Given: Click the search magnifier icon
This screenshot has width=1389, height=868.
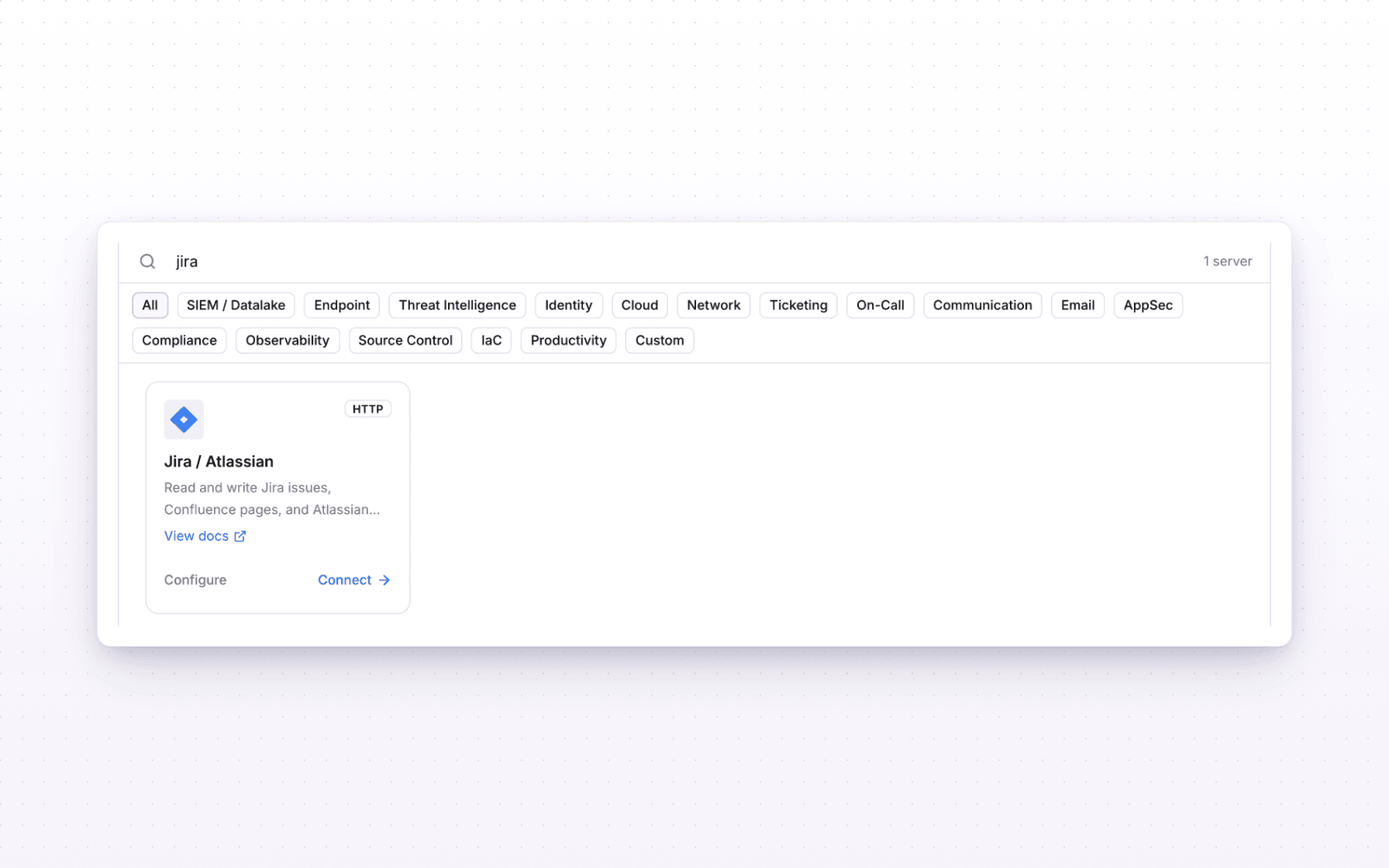Looking at the screenshot, I should pos(147,261).
